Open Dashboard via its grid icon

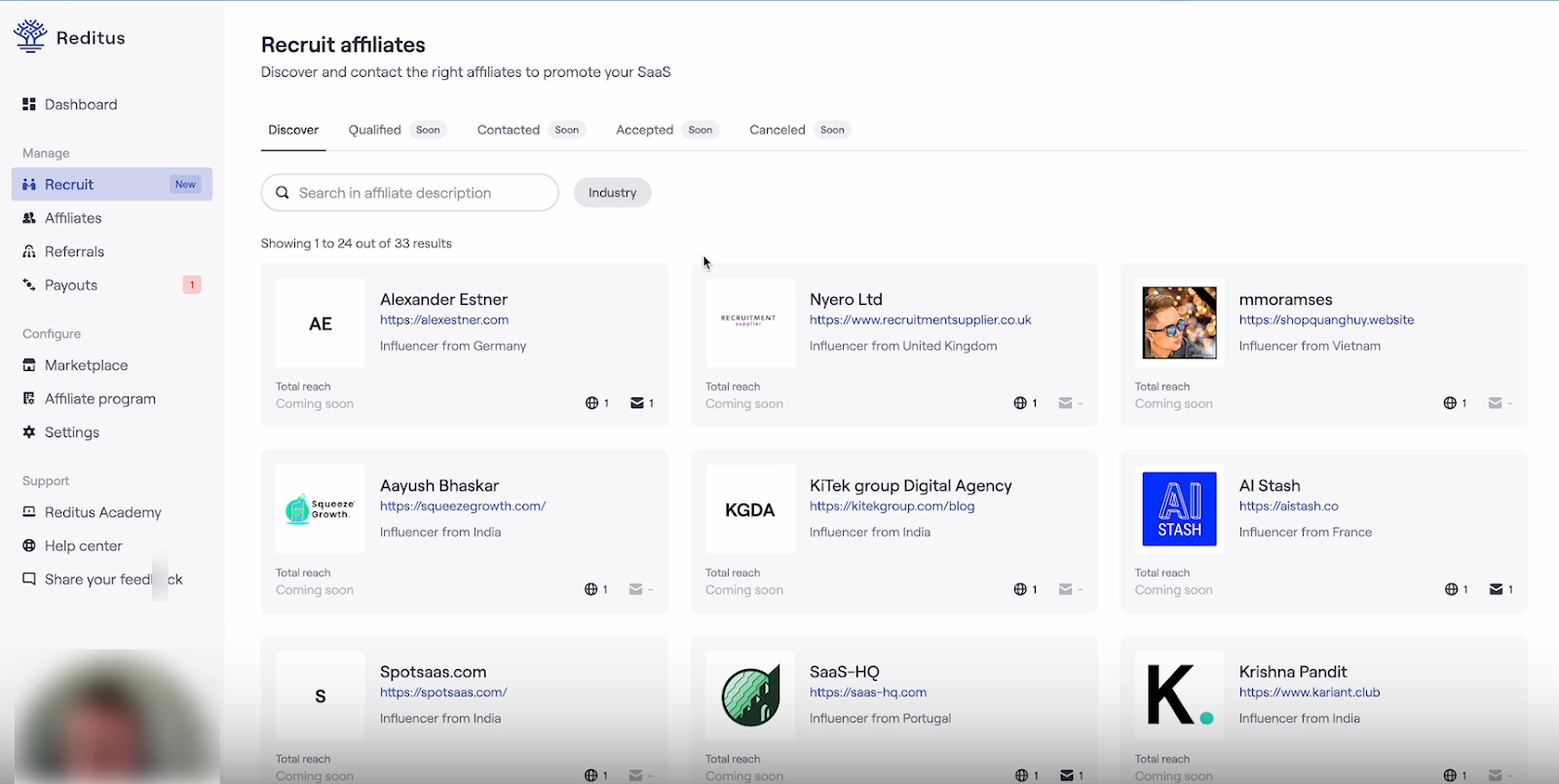29,104
